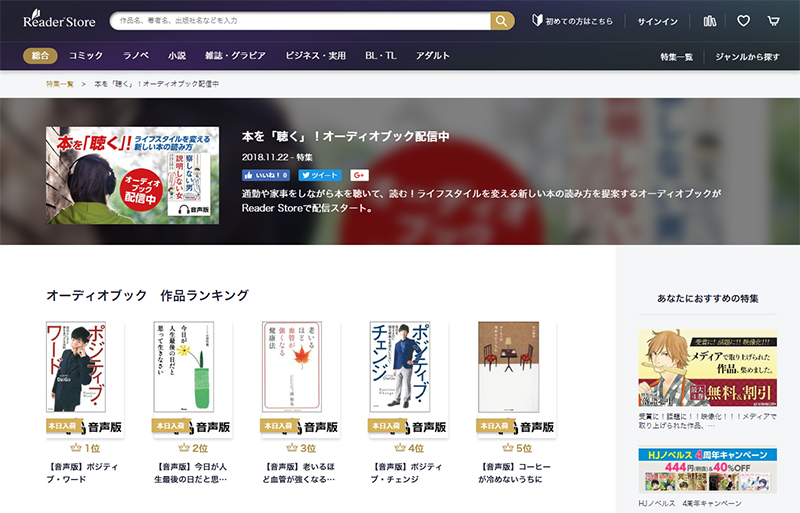This screenshot has width=800, height=513.
Task: Open ジャンルから探す link
Action: (747, 57)
